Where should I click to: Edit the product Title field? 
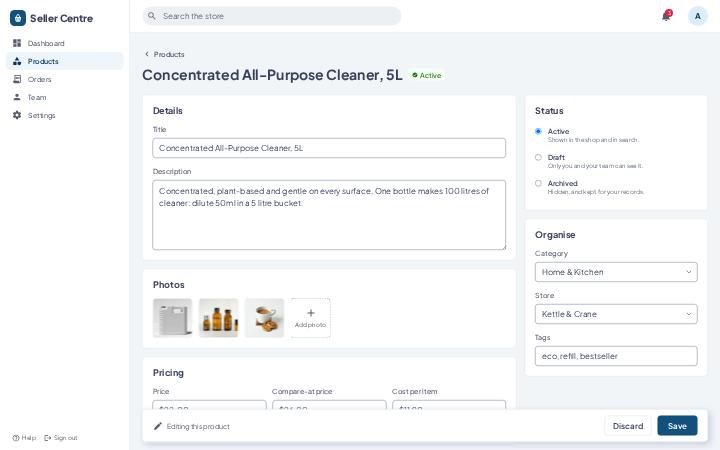[329, 148]
